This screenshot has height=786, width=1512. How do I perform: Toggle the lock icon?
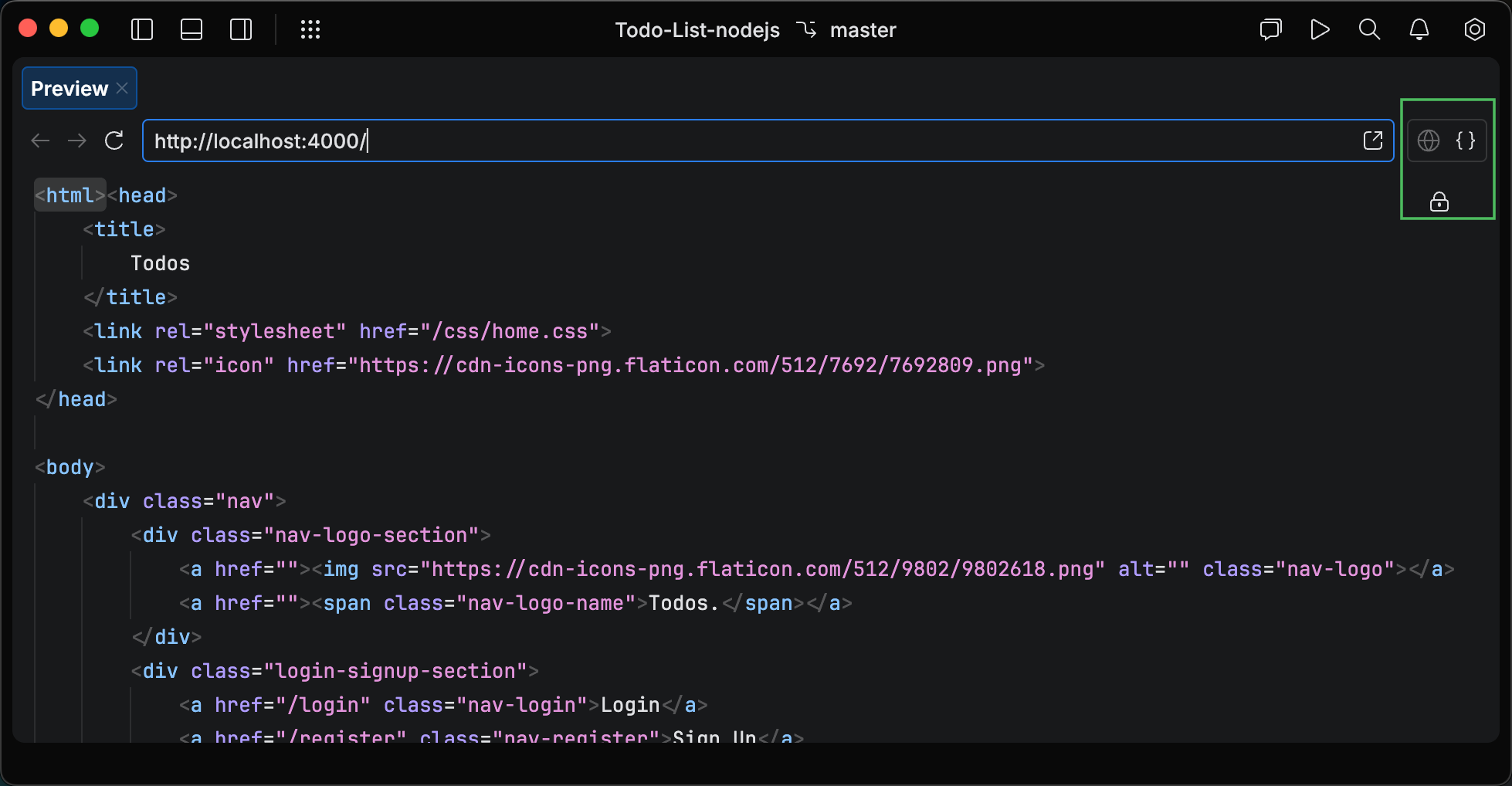(1439, 202)
